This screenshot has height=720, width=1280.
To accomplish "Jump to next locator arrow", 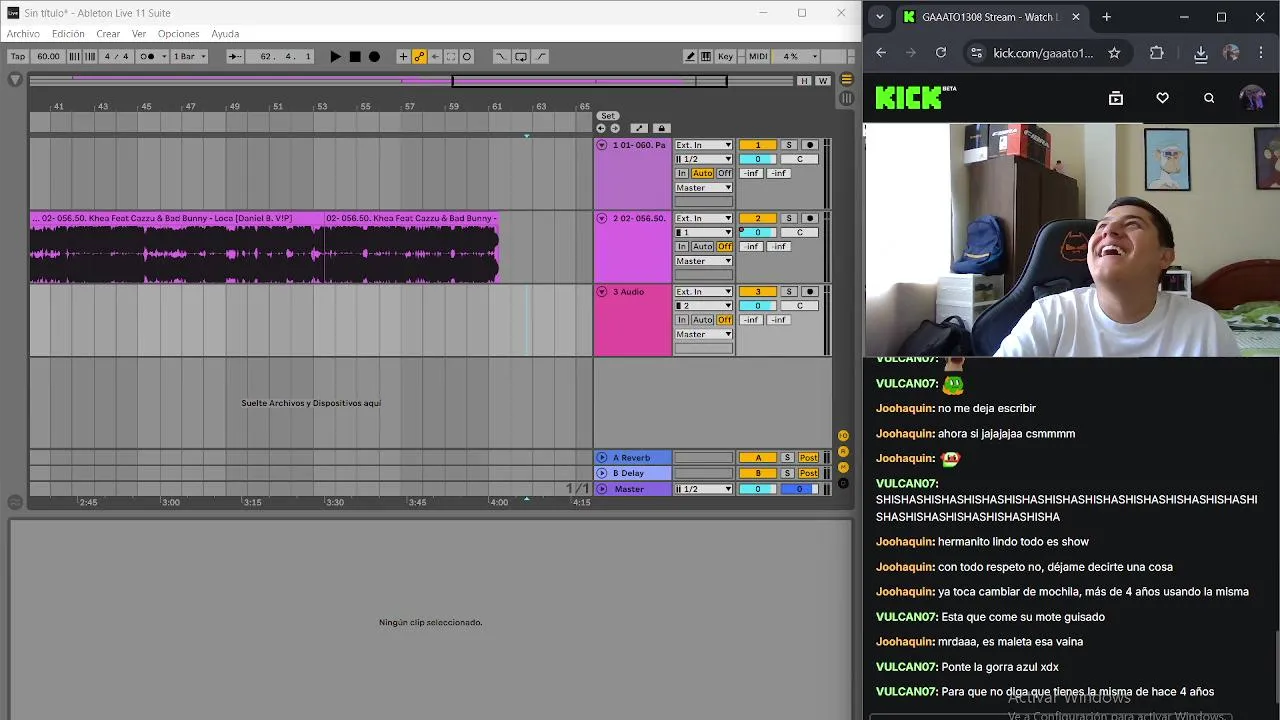I will click(x=615, y=128).
